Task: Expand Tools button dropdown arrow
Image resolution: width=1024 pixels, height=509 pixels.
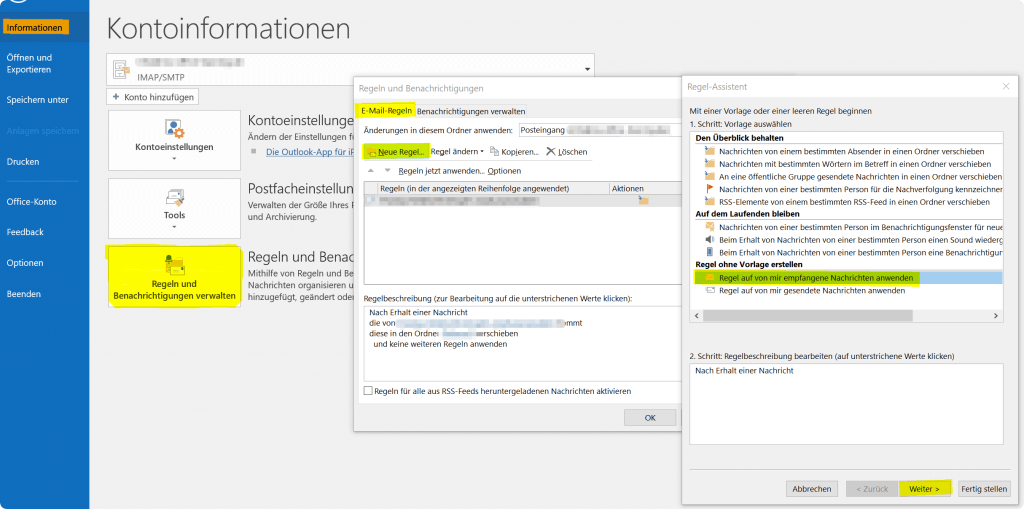Action: pyautogui.click(x=174, y=227)
